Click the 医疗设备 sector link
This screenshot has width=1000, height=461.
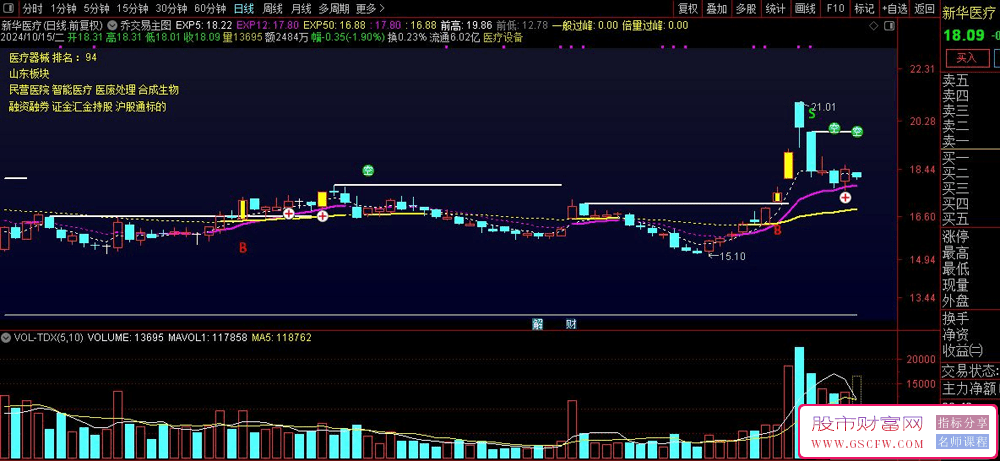pyautogui.click(x=503, y=37)
